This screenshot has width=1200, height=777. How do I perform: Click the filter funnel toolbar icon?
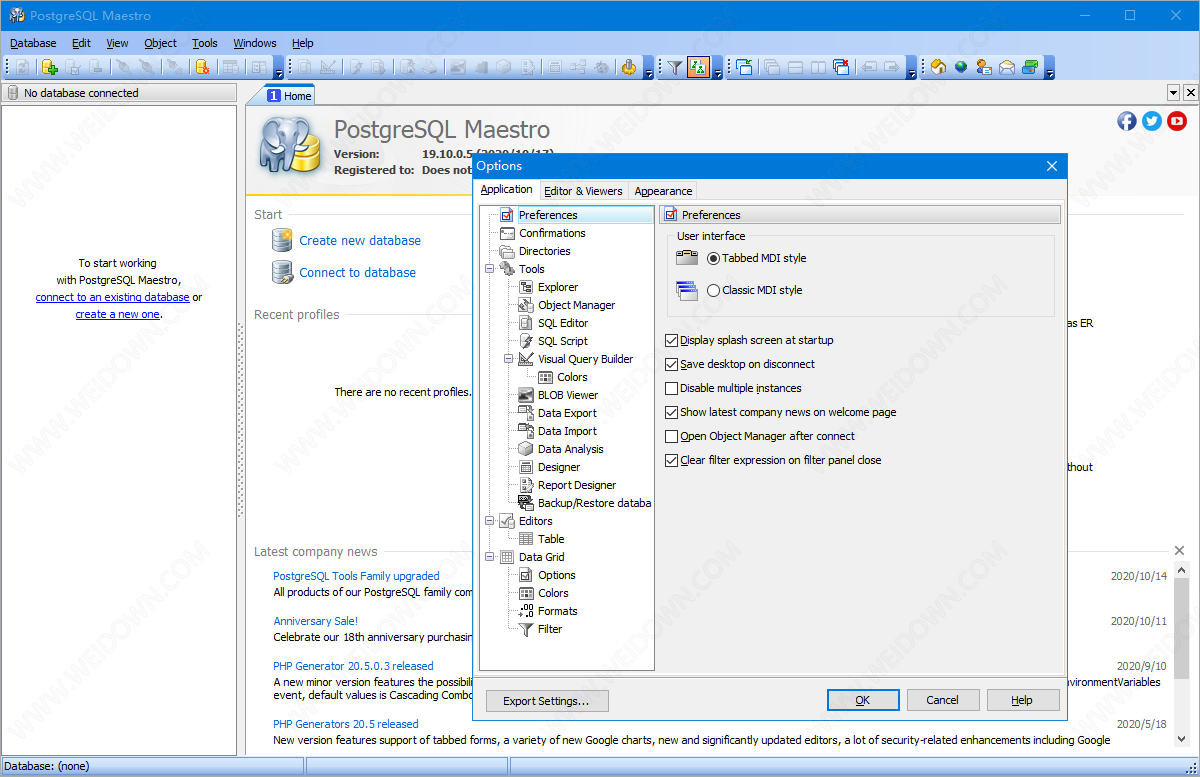pyautogui.click(x=675, y=67)
